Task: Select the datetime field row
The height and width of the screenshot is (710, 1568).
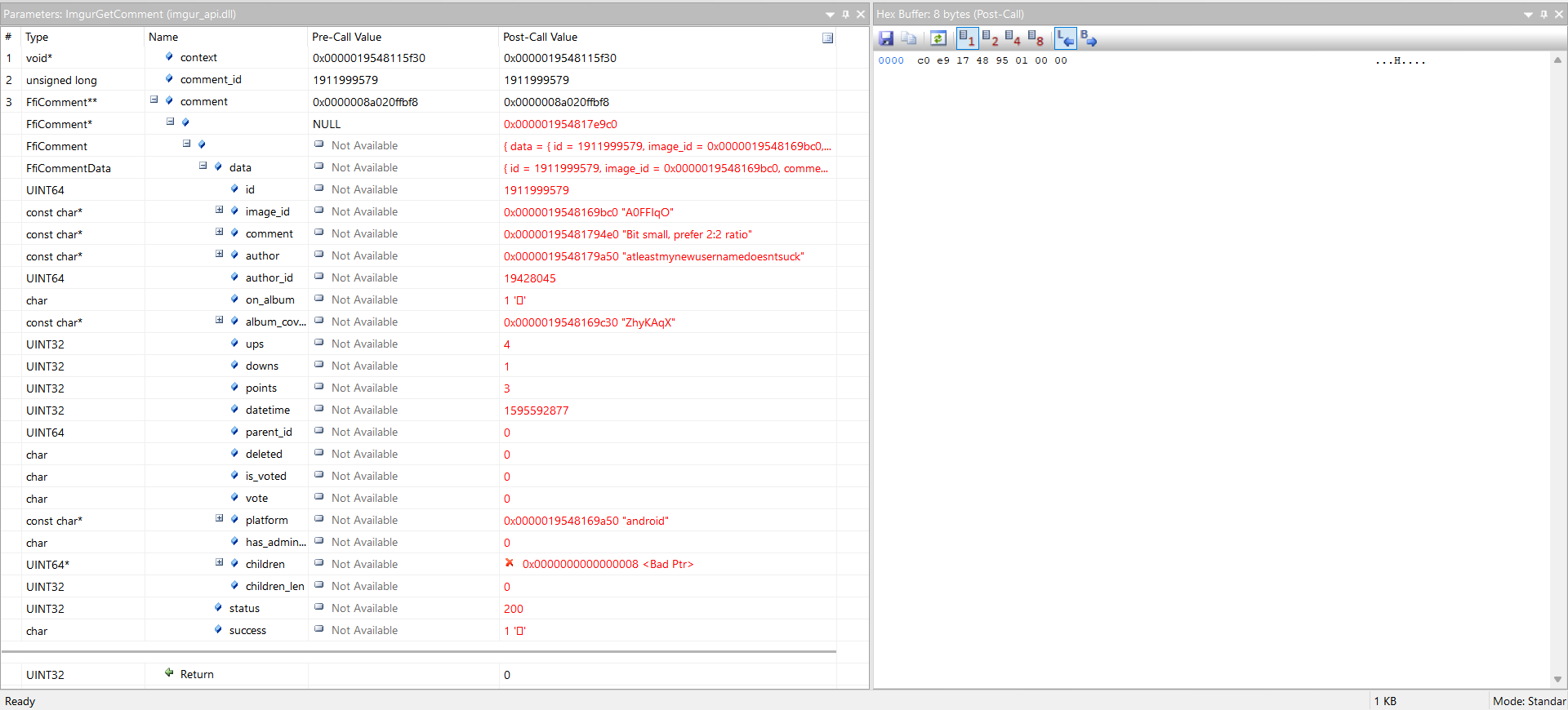Action: click(x=418, y=410)
